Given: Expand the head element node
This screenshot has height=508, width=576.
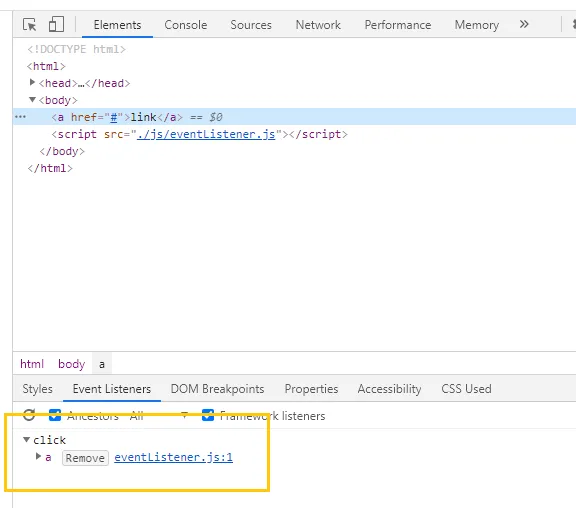Looking at the screenshot, I should click(x=32, y=82).
